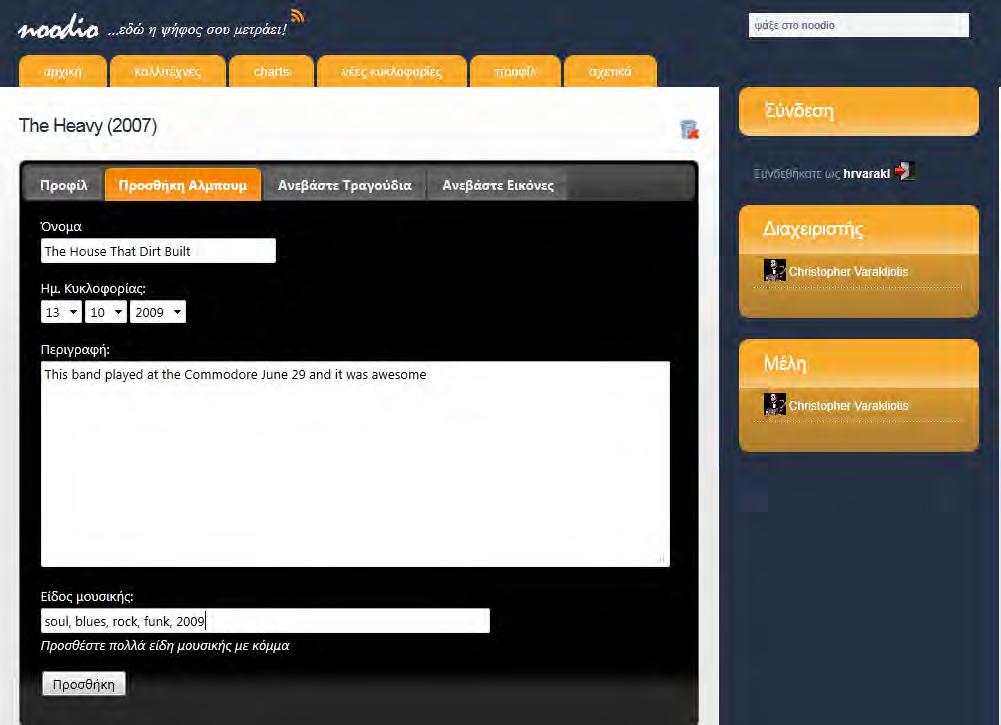The height and width of the screenshot is (725, 1001).
Task: Open the σχετικά navigation tab
Action: 610,71
